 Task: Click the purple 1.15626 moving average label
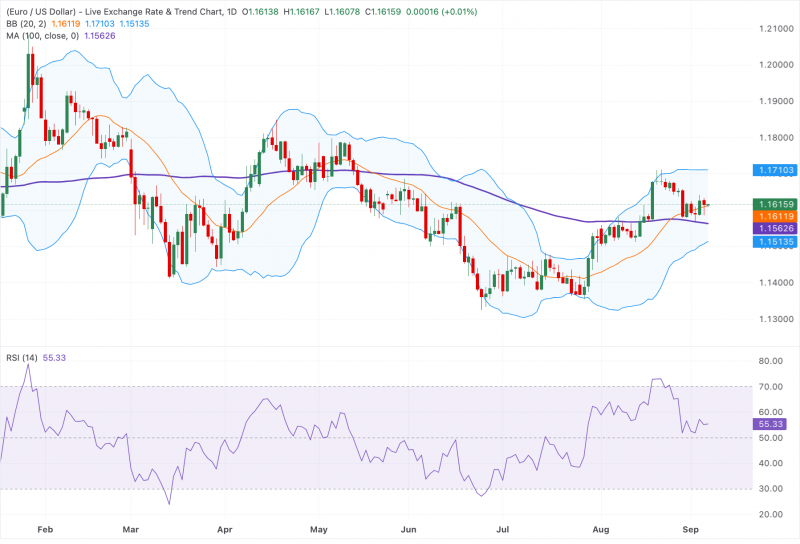pyautogui.click(x=776, y=229)
